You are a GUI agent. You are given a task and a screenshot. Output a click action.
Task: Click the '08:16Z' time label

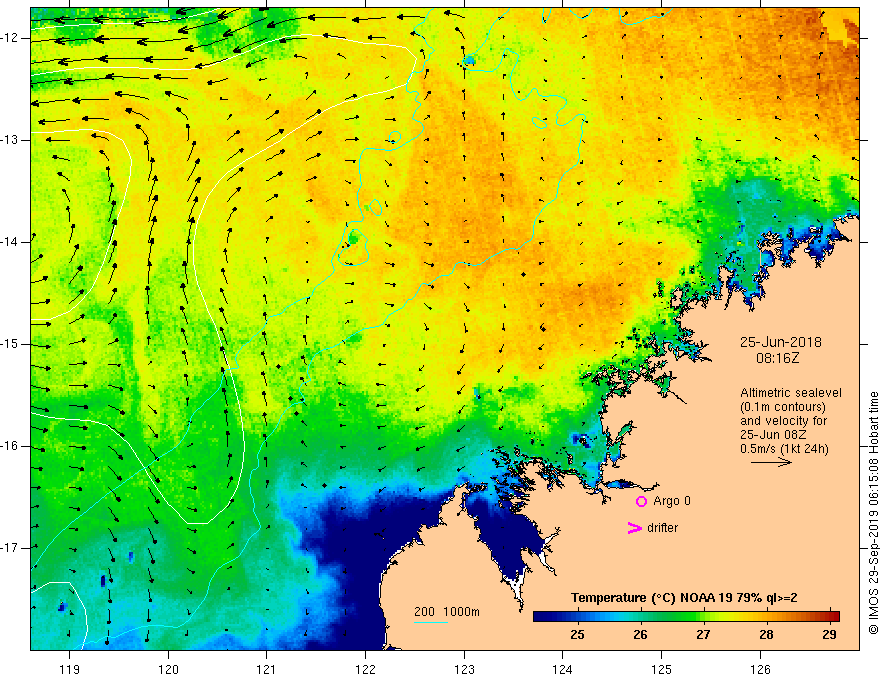[777, 358]
